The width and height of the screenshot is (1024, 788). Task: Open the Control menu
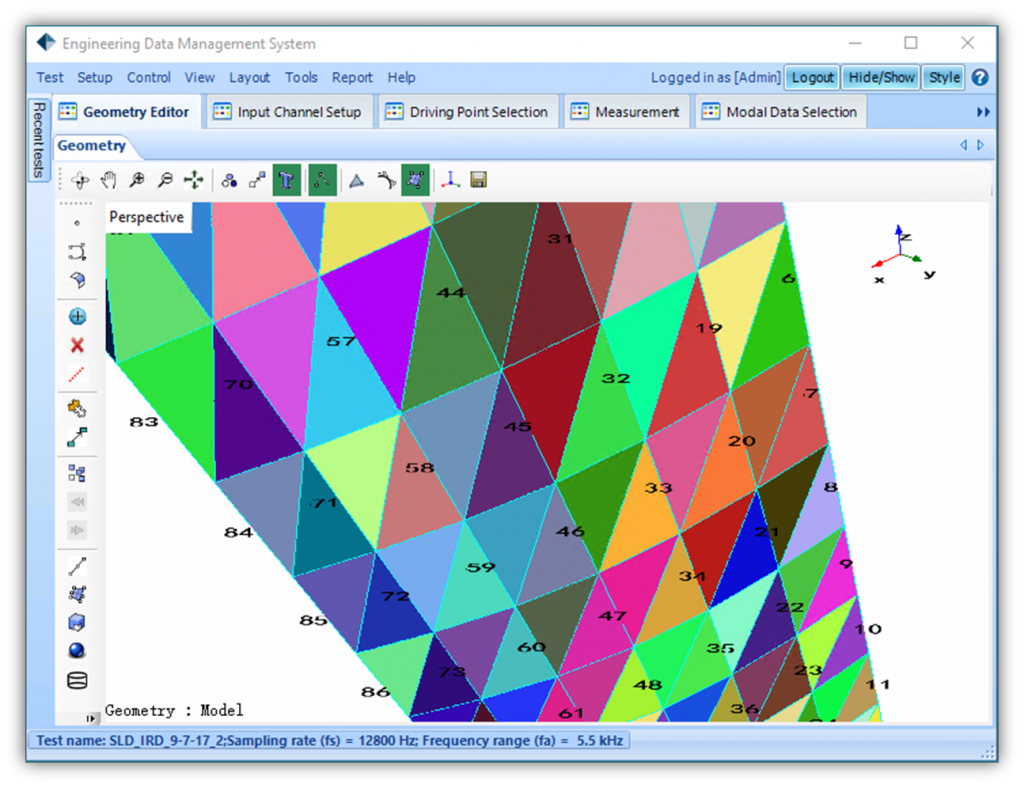click(149, 78)
